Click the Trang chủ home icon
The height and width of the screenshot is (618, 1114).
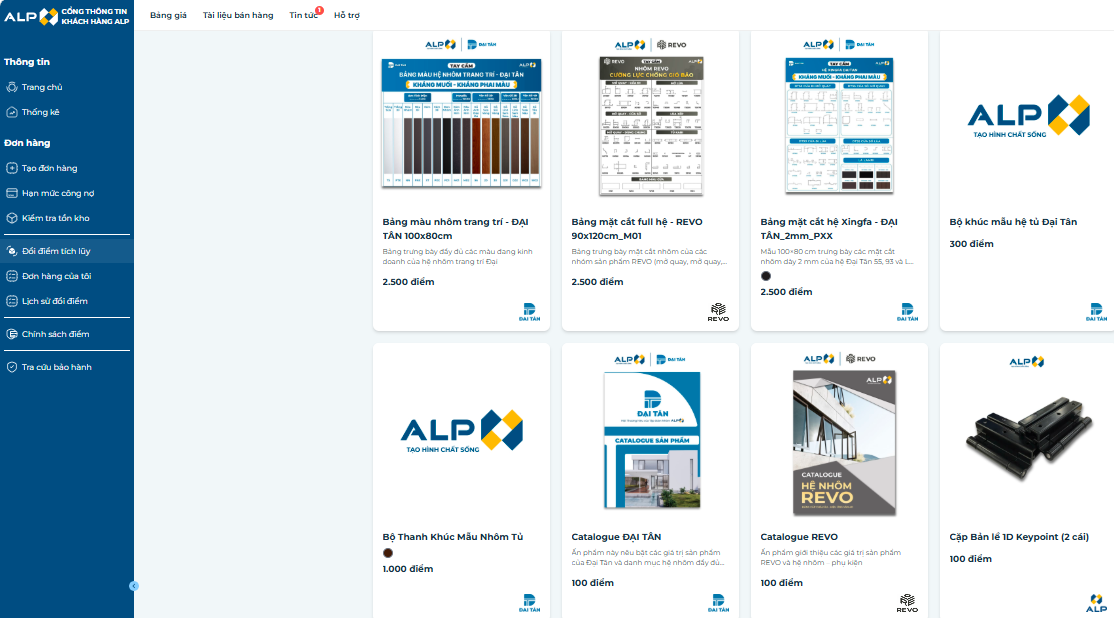coord(12,87)
